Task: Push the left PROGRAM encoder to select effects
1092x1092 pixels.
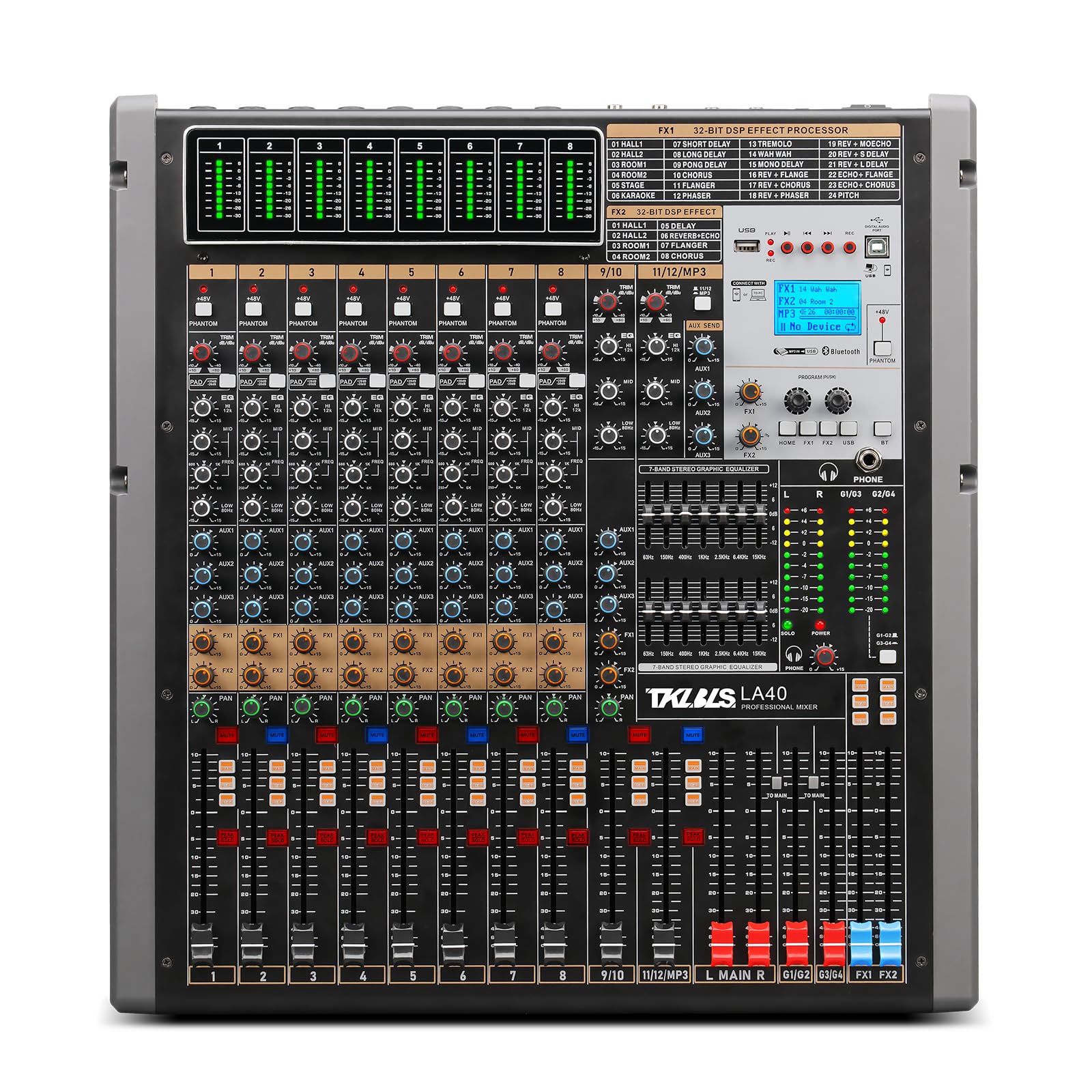Action: [796, 400]
